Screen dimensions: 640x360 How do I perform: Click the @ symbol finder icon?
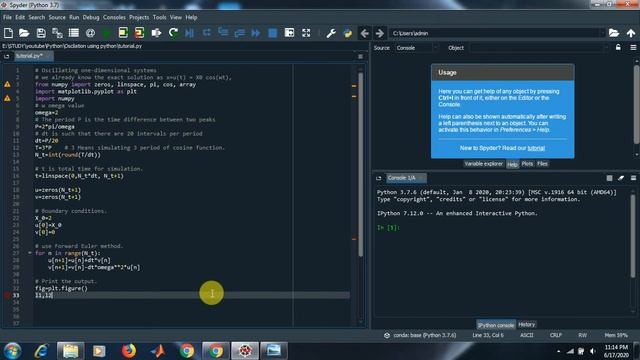(90, 33)
